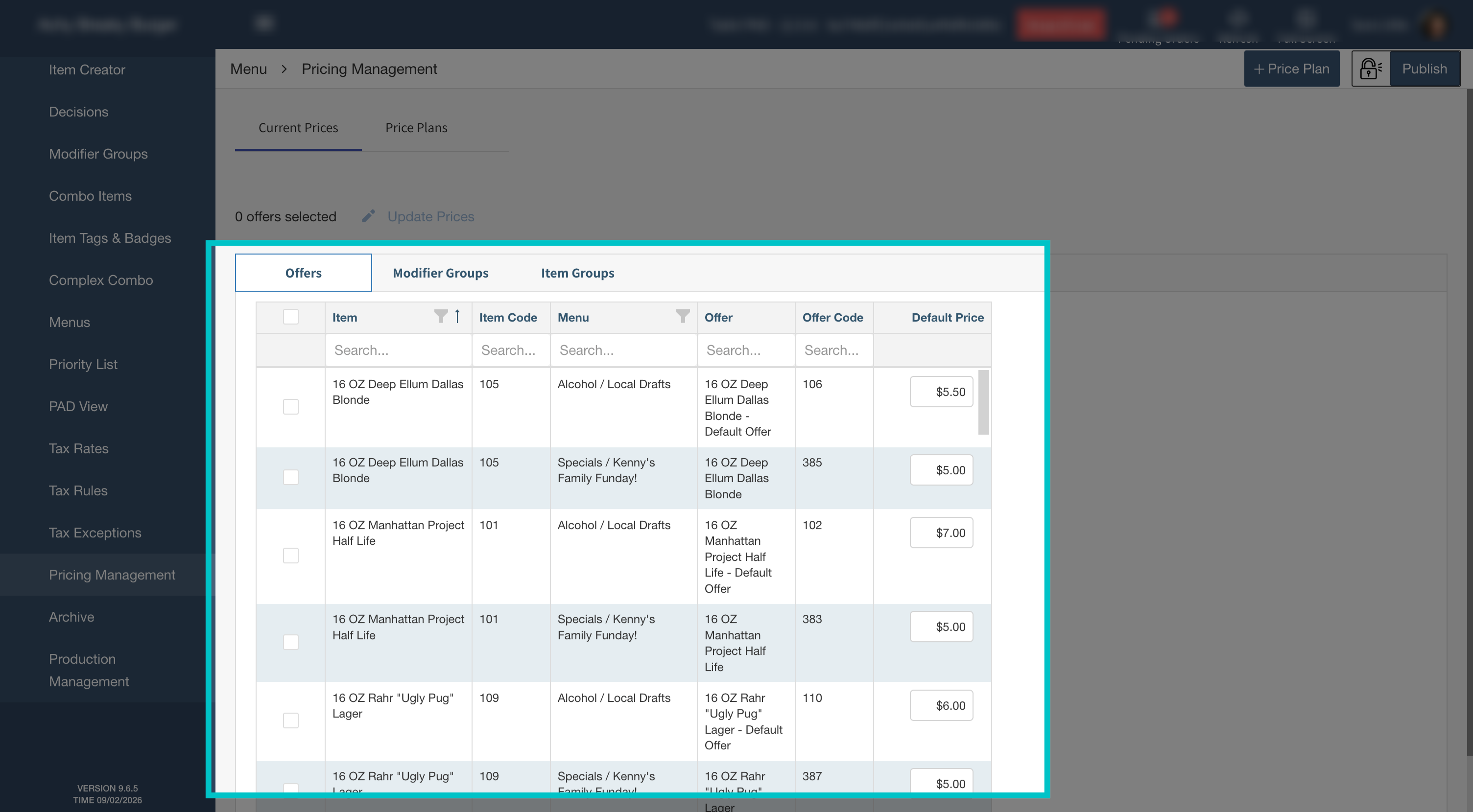This screenshot has height=812, width=1473.
Task: Tick the select-all checkbox in table header
Action: tap(290, 317)
